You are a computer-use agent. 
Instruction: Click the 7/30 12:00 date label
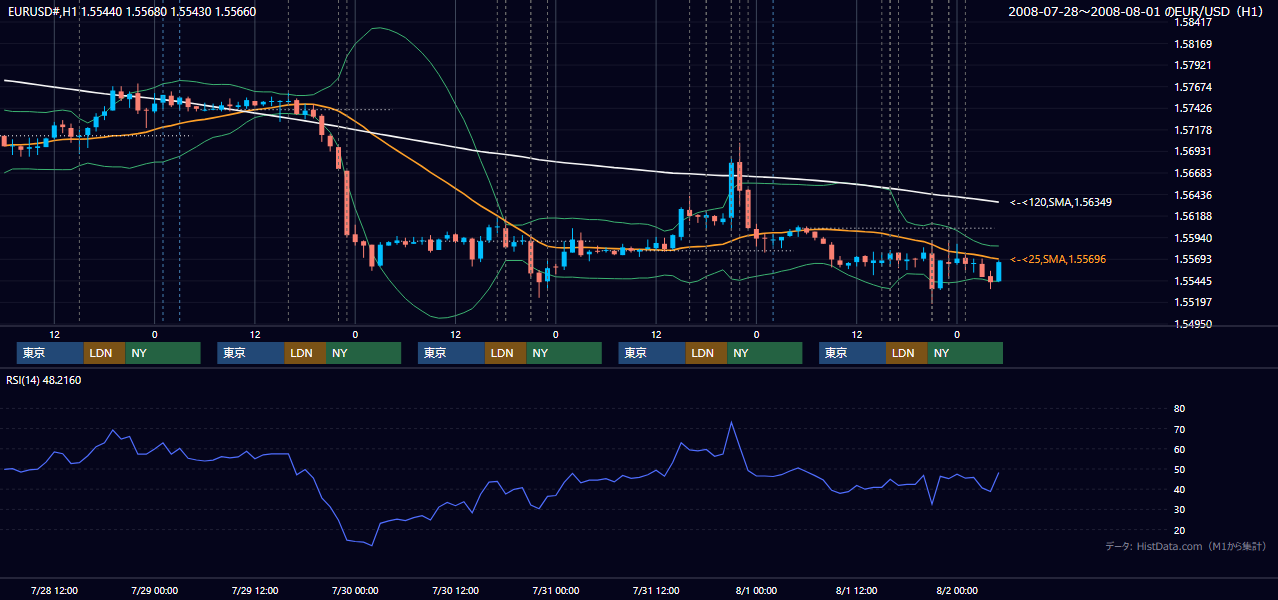coord(455,590)
